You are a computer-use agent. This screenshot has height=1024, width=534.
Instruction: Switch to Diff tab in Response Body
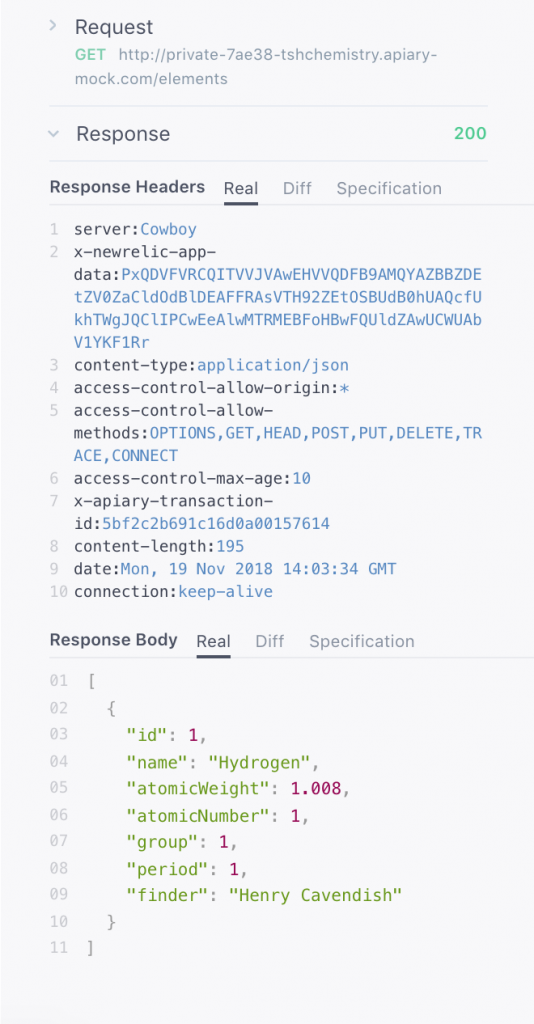pyautogui.click(x=270, y=641)
